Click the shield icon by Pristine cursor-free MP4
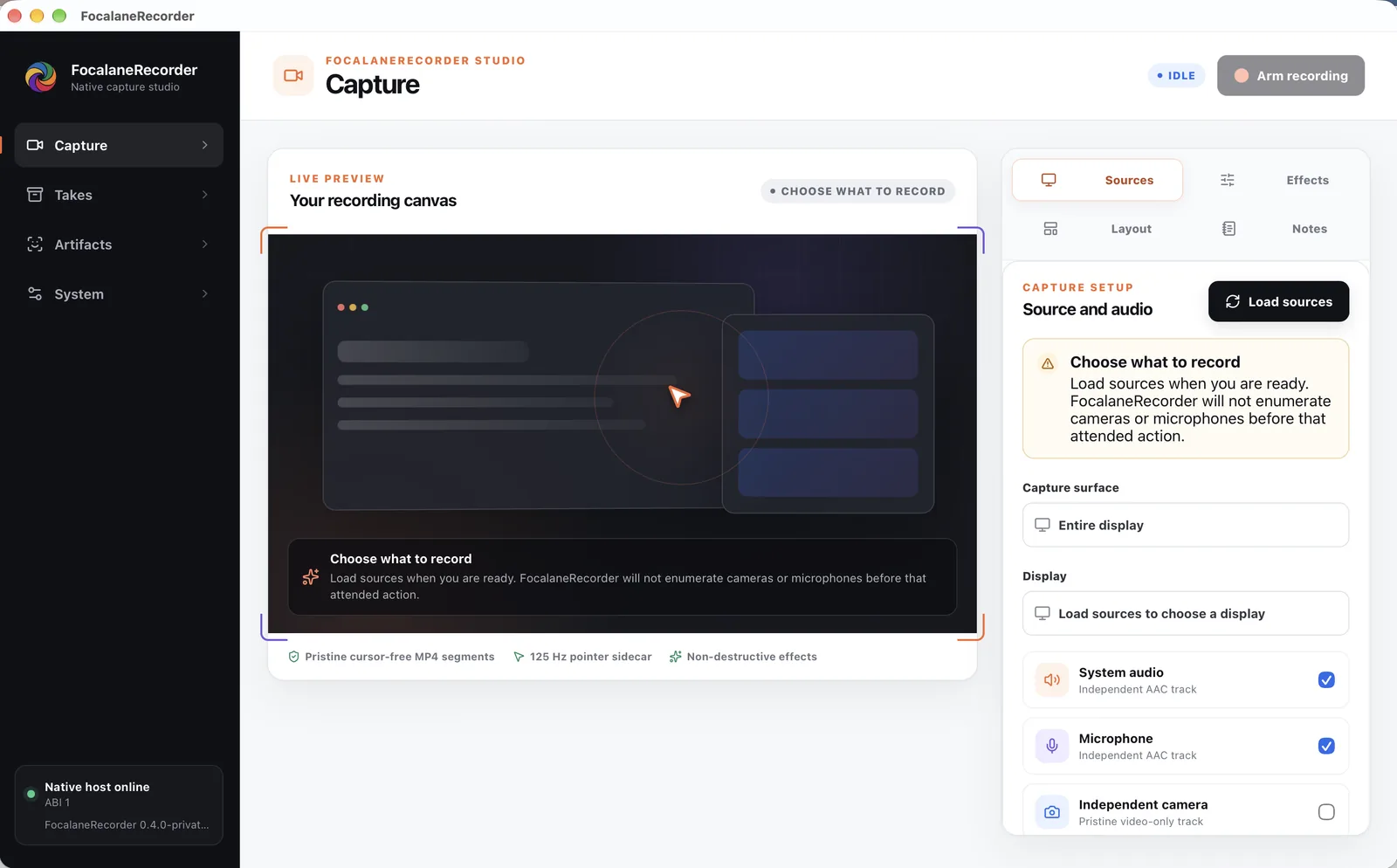Screen dimensions: 1397x868 [293, 657]
